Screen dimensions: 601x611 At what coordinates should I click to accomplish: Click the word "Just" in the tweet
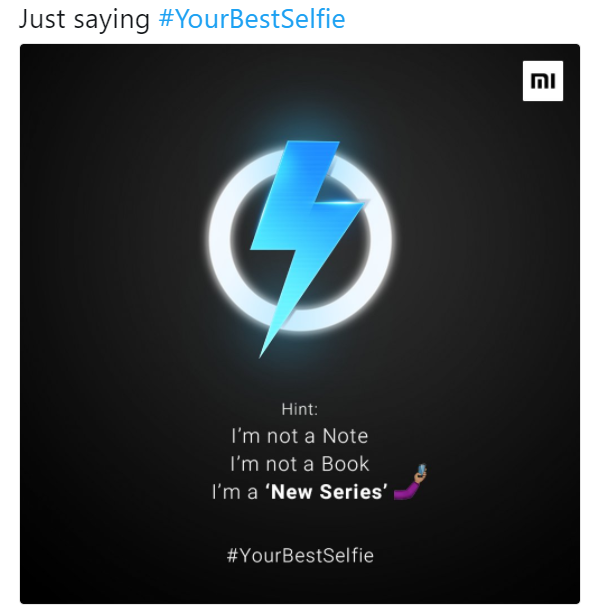(42, 19)
